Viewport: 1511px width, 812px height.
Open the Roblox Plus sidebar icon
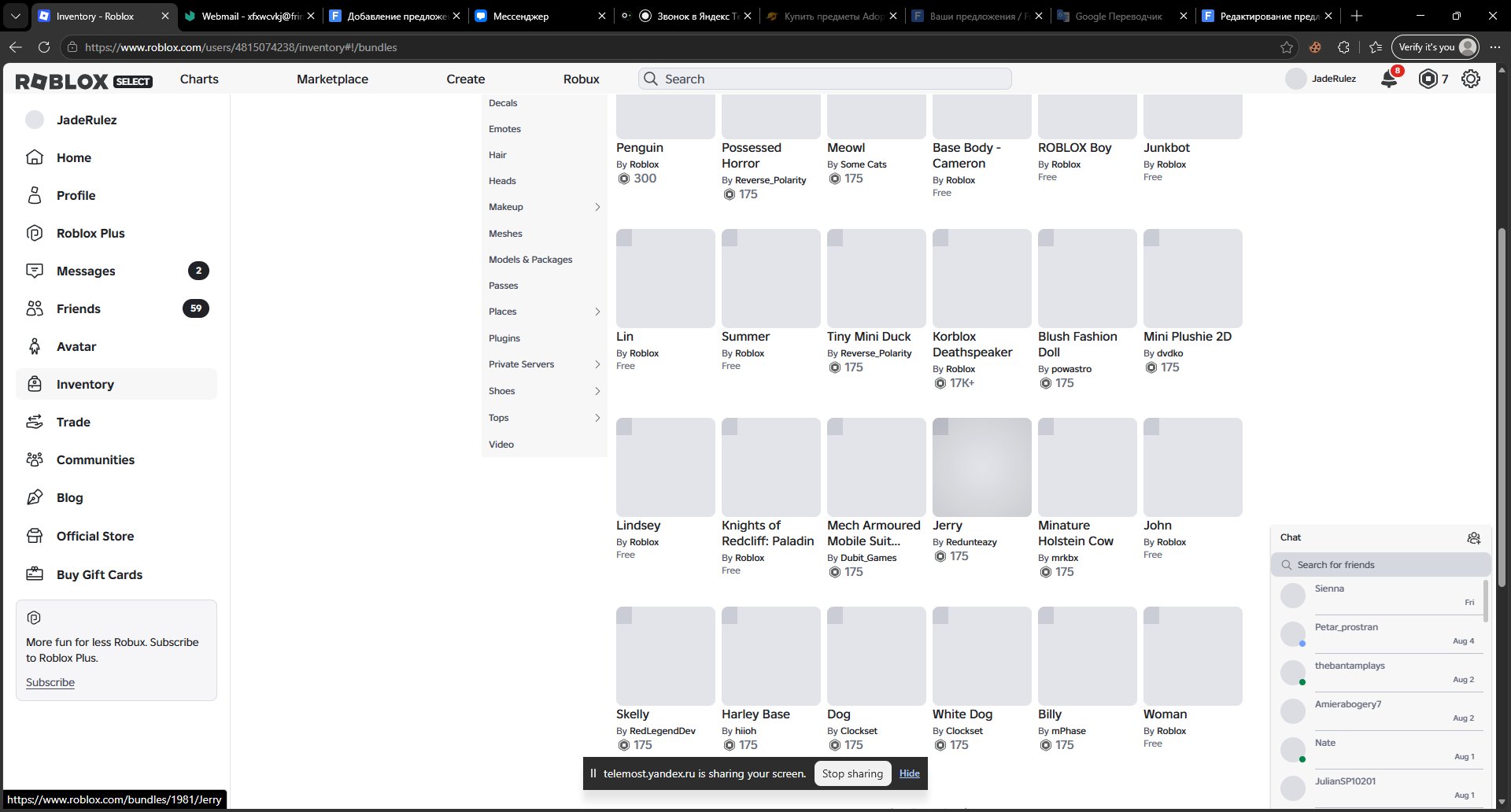point(35,233)
